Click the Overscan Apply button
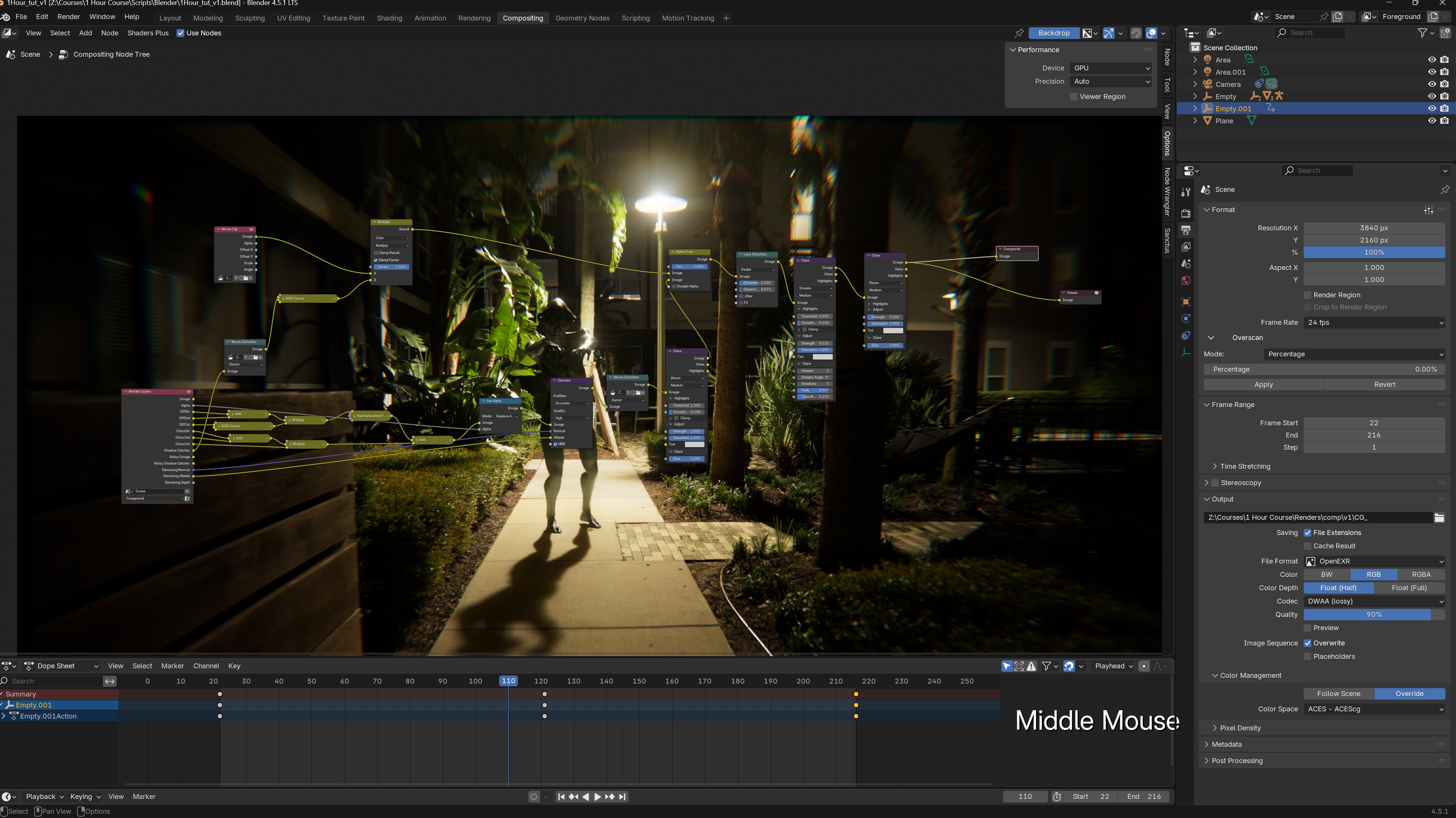Image resolution: width=1456 pixels, height=818 pixels. [x=1263, y=384]
